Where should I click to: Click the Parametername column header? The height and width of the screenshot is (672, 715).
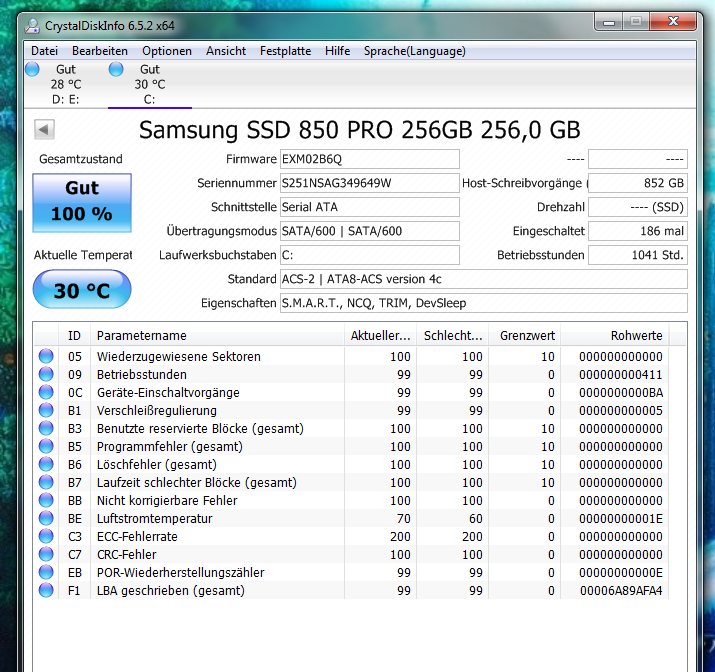click(x=217, y=336)
